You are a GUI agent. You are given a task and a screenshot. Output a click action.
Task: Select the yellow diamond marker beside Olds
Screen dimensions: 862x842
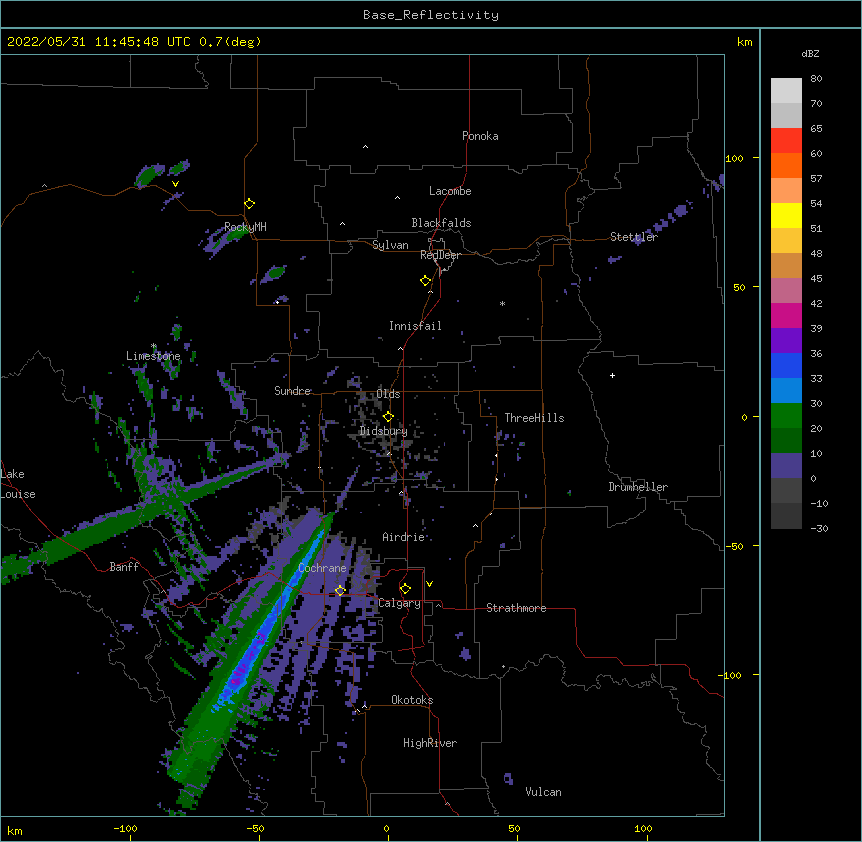pyautogui.click(x=388, y=417)
